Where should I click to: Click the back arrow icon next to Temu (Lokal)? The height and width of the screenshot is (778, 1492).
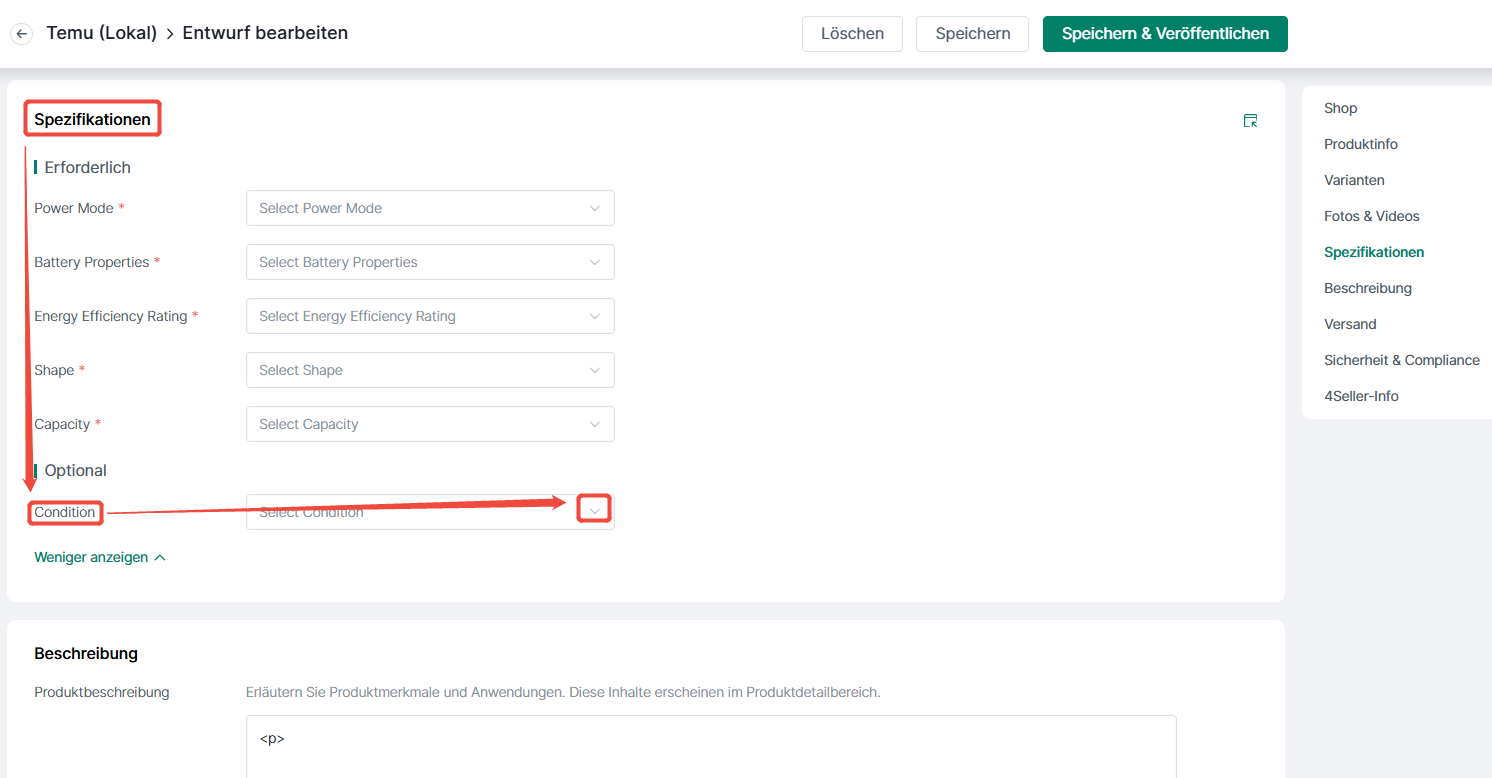pyautogui.click(x=21, y=34)
